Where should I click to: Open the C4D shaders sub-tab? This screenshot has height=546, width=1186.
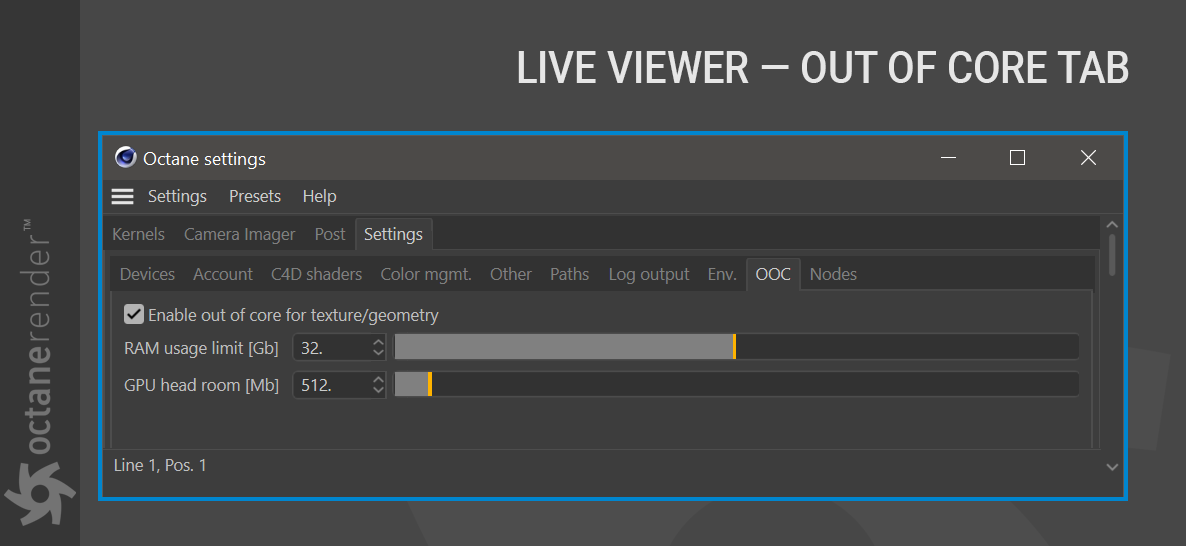coord(317,275)
